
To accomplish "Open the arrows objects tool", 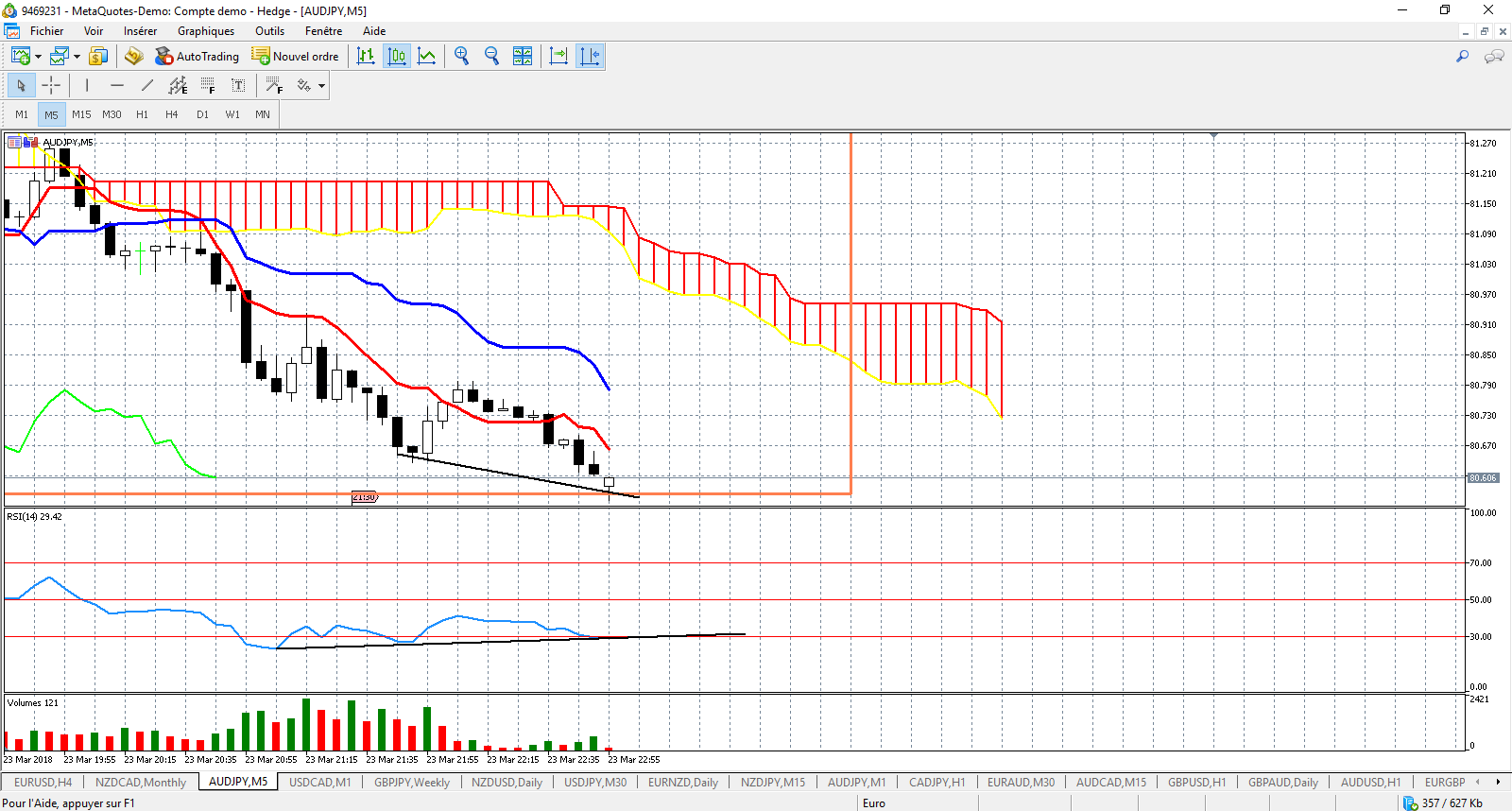I will [x=304, y=86].
